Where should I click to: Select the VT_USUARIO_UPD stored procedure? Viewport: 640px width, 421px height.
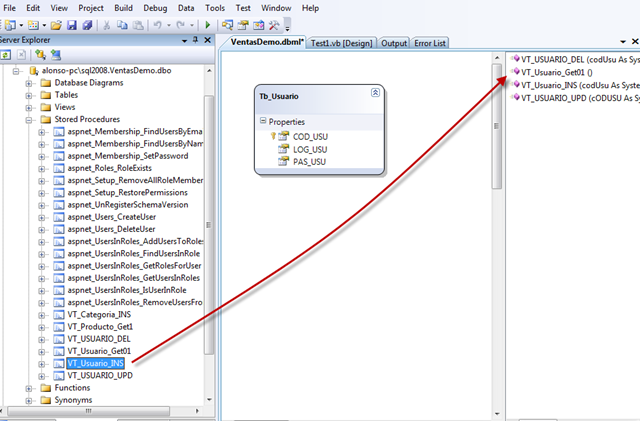click(x=100, y=376)
